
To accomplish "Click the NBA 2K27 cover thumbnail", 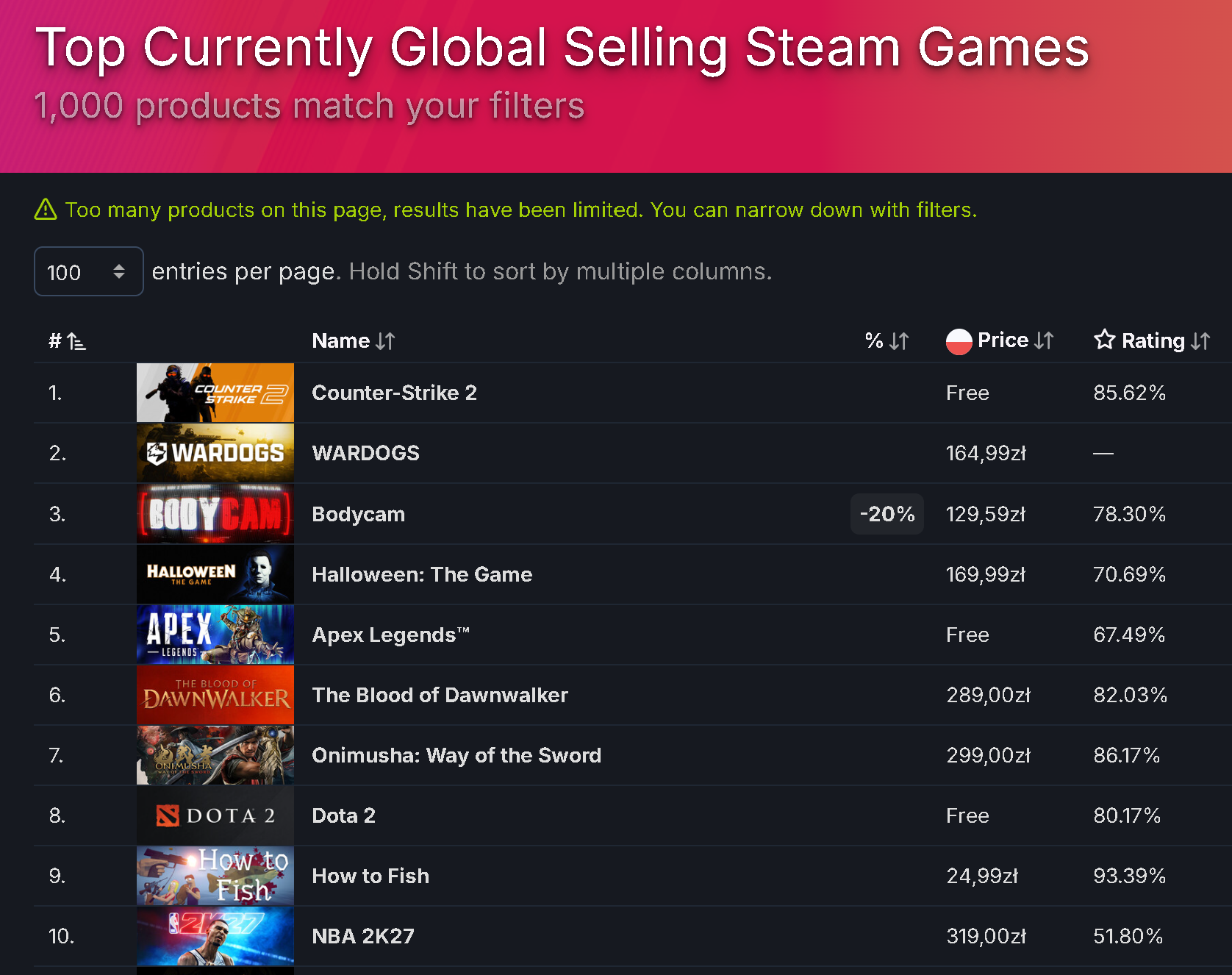I will point(215,936).
